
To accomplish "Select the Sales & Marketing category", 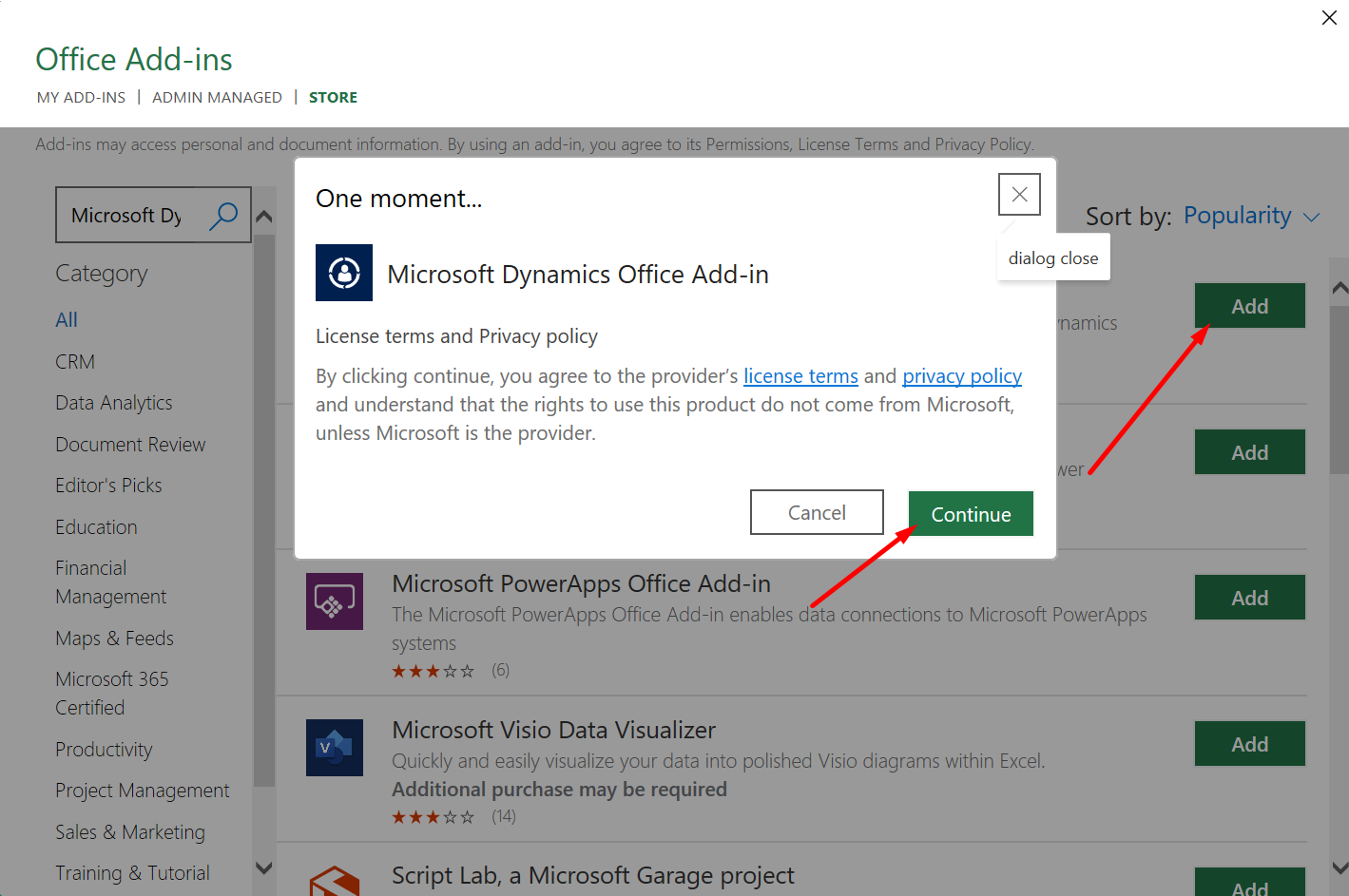I will [x=130, y=832].
